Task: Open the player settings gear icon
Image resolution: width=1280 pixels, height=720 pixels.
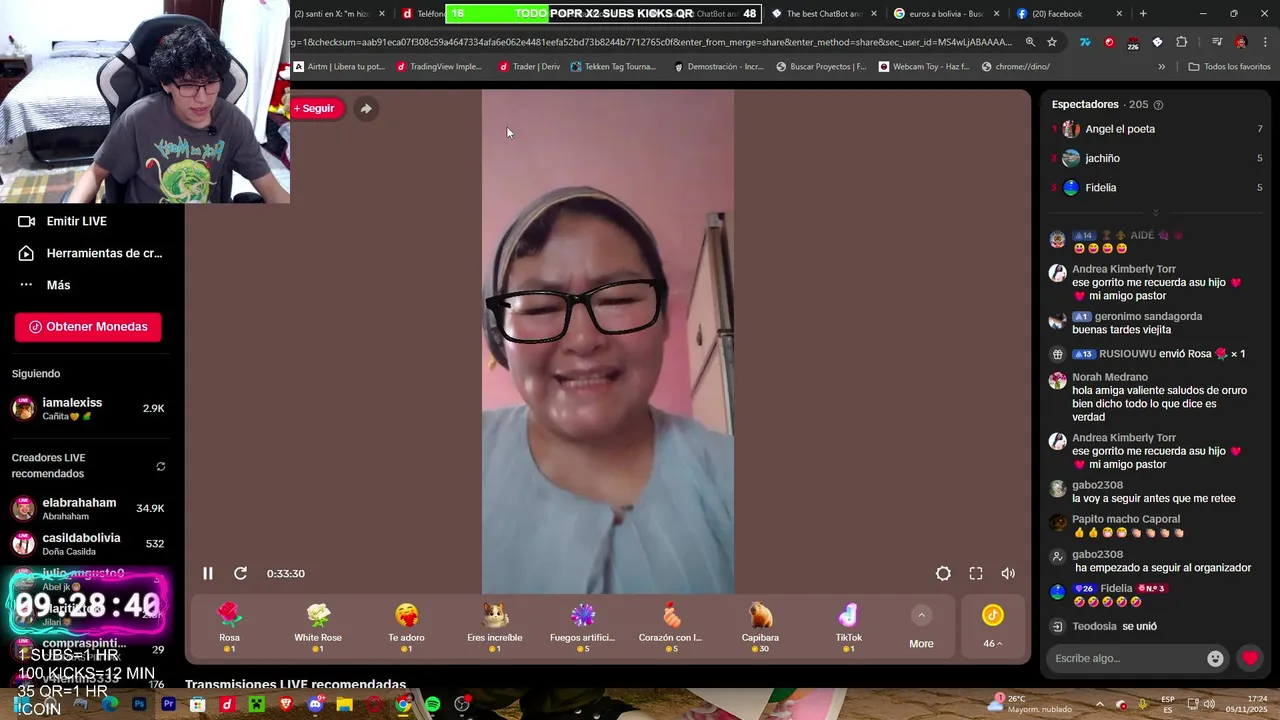Action: 943,573
